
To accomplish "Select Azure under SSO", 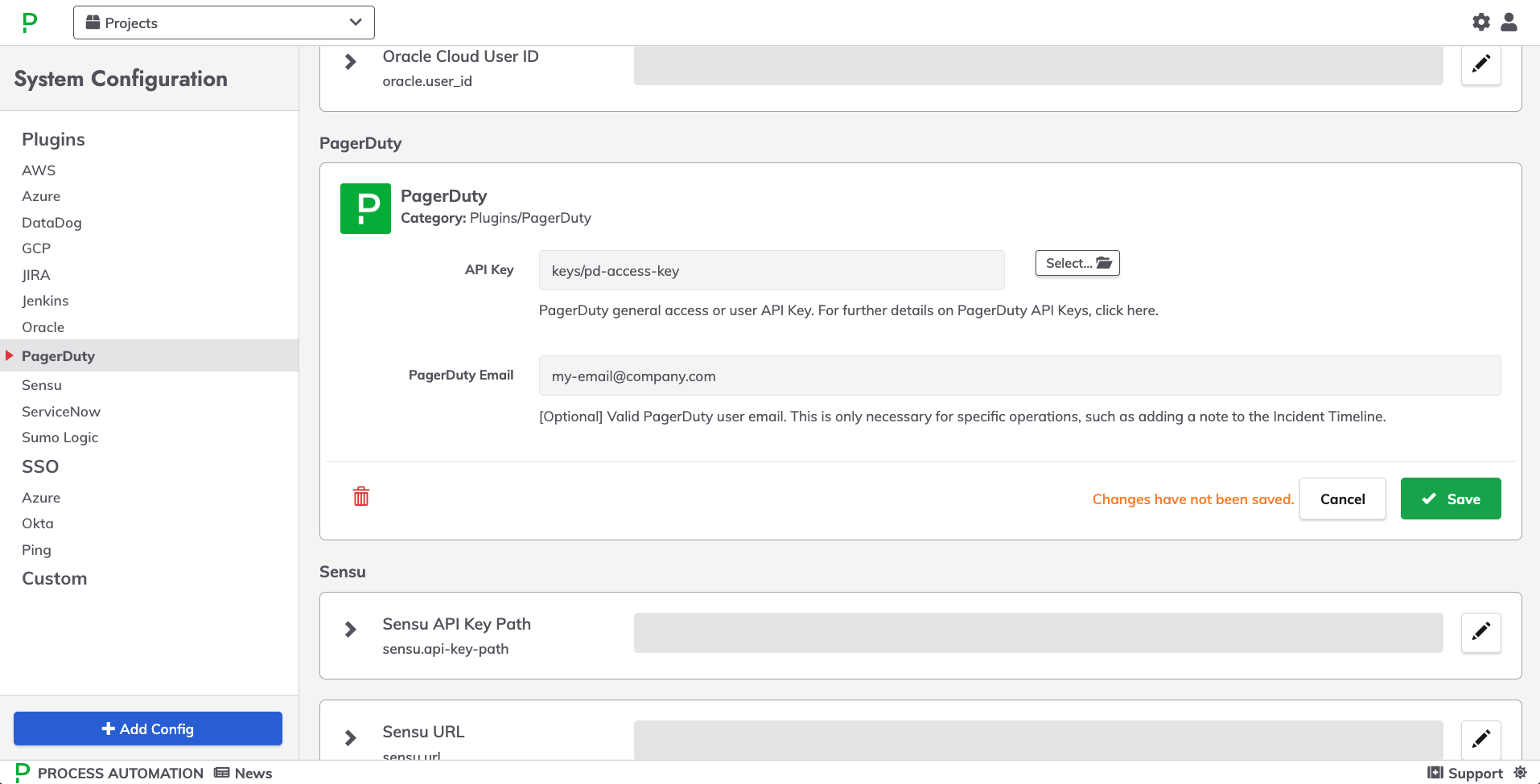I will pos(41,498).
